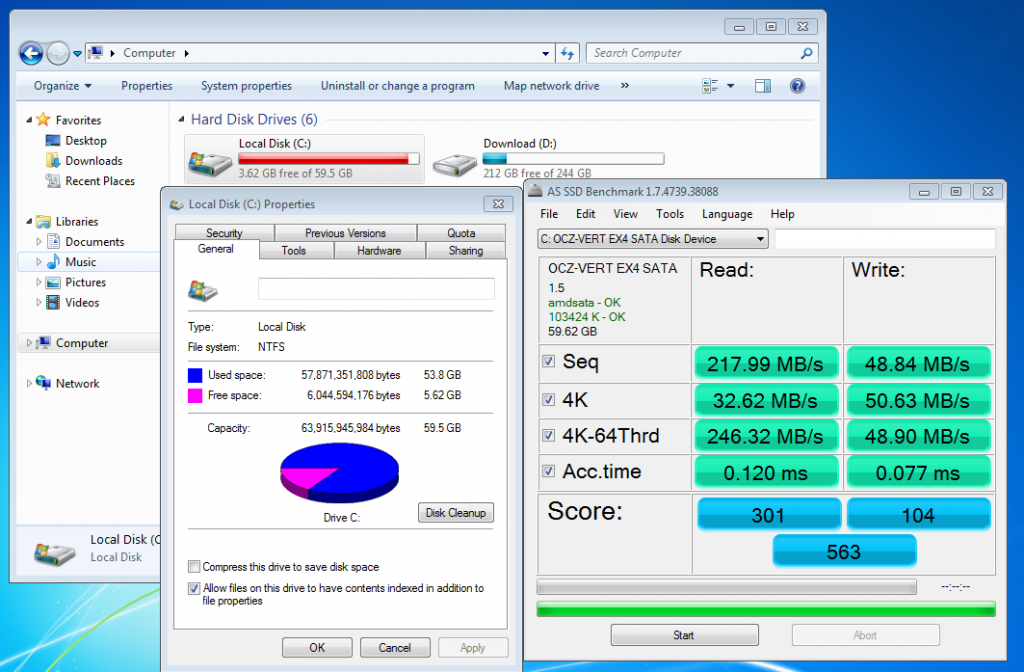Click the Back navigation arrow in Explorer
This screenshot has height=672, width=1024.
click(31, 53)
